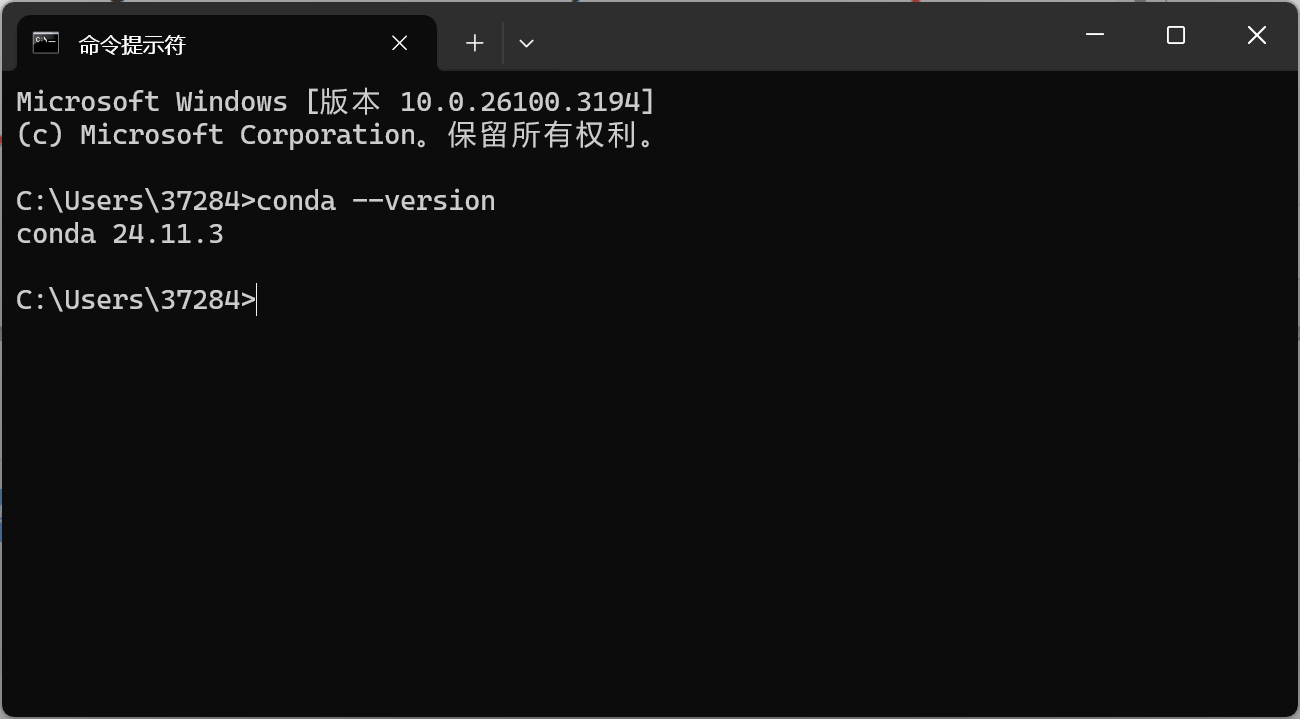Minimize the terminal window
Image resolution: width=1300 pixels, height=719 pixels.
click(x=1095, y=35)
